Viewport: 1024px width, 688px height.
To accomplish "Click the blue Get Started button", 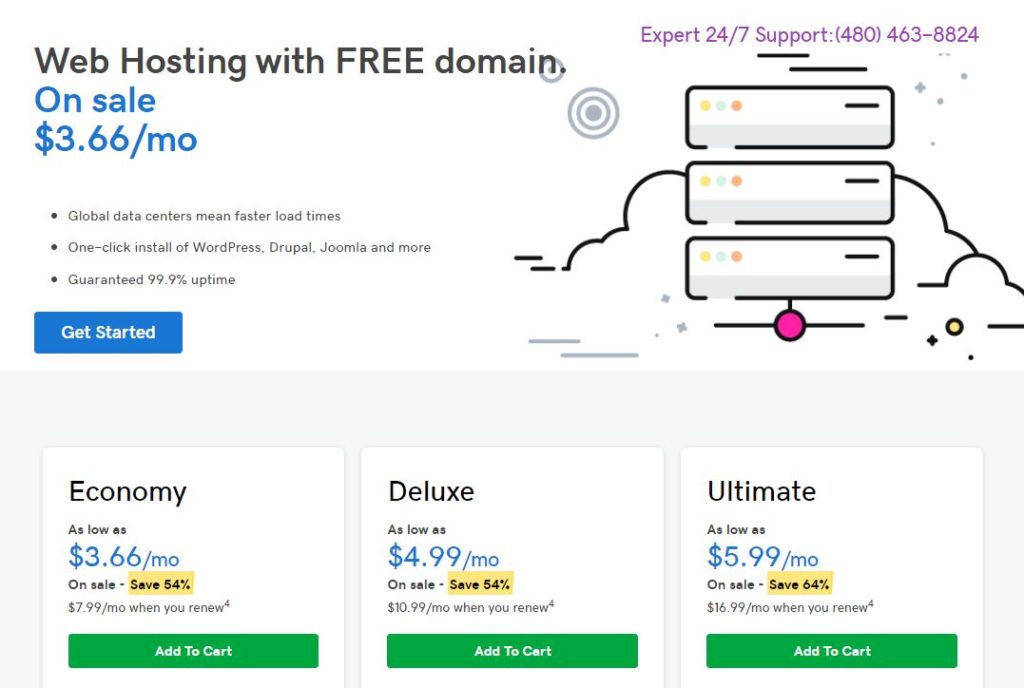I will (x=108, y=332).
